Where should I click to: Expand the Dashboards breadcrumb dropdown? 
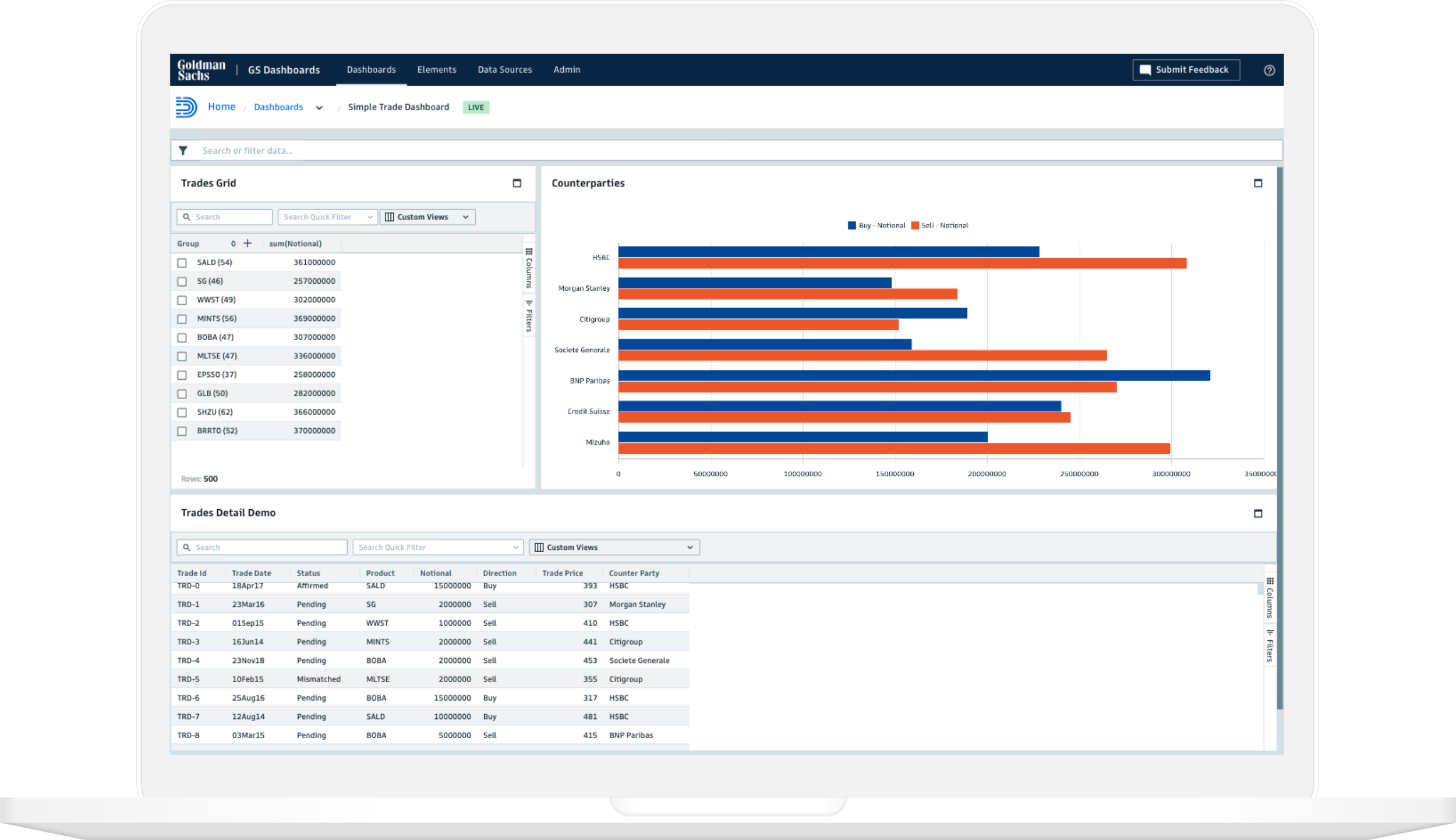320,107
